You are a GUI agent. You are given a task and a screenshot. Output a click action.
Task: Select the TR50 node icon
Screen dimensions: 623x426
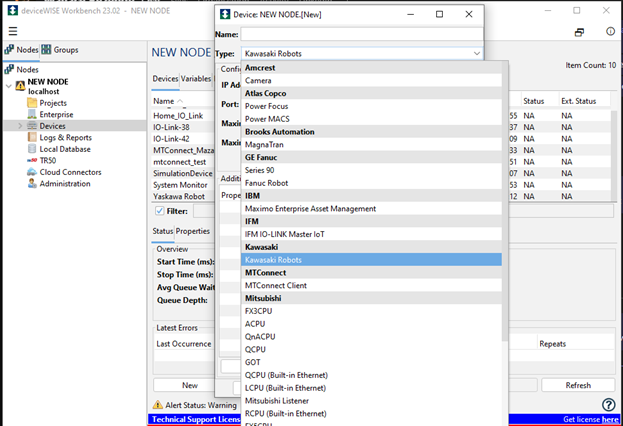pos(31,161)
